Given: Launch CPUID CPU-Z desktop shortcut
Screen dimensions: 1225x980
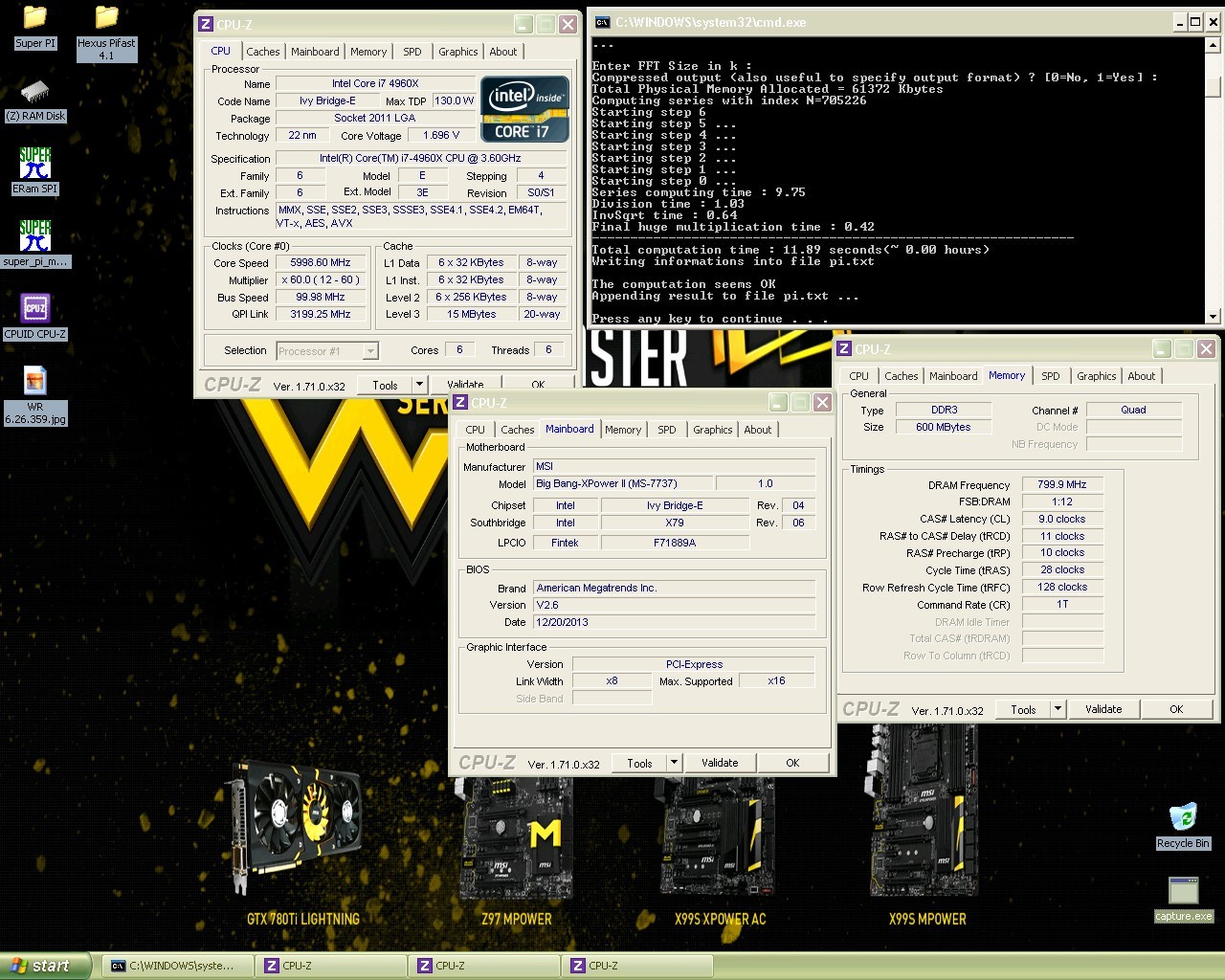Looking at the screenshot, I should pyautogui.click(x=35, y=317).
